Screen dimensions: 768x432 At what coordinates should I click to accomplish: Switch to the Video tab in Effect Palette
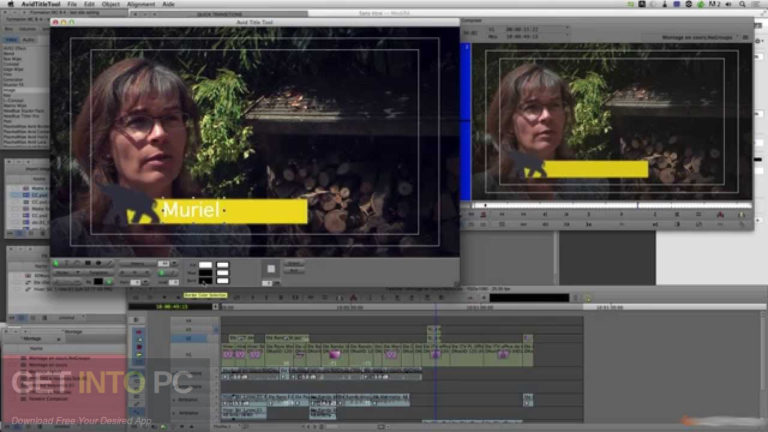click(11, 39)
